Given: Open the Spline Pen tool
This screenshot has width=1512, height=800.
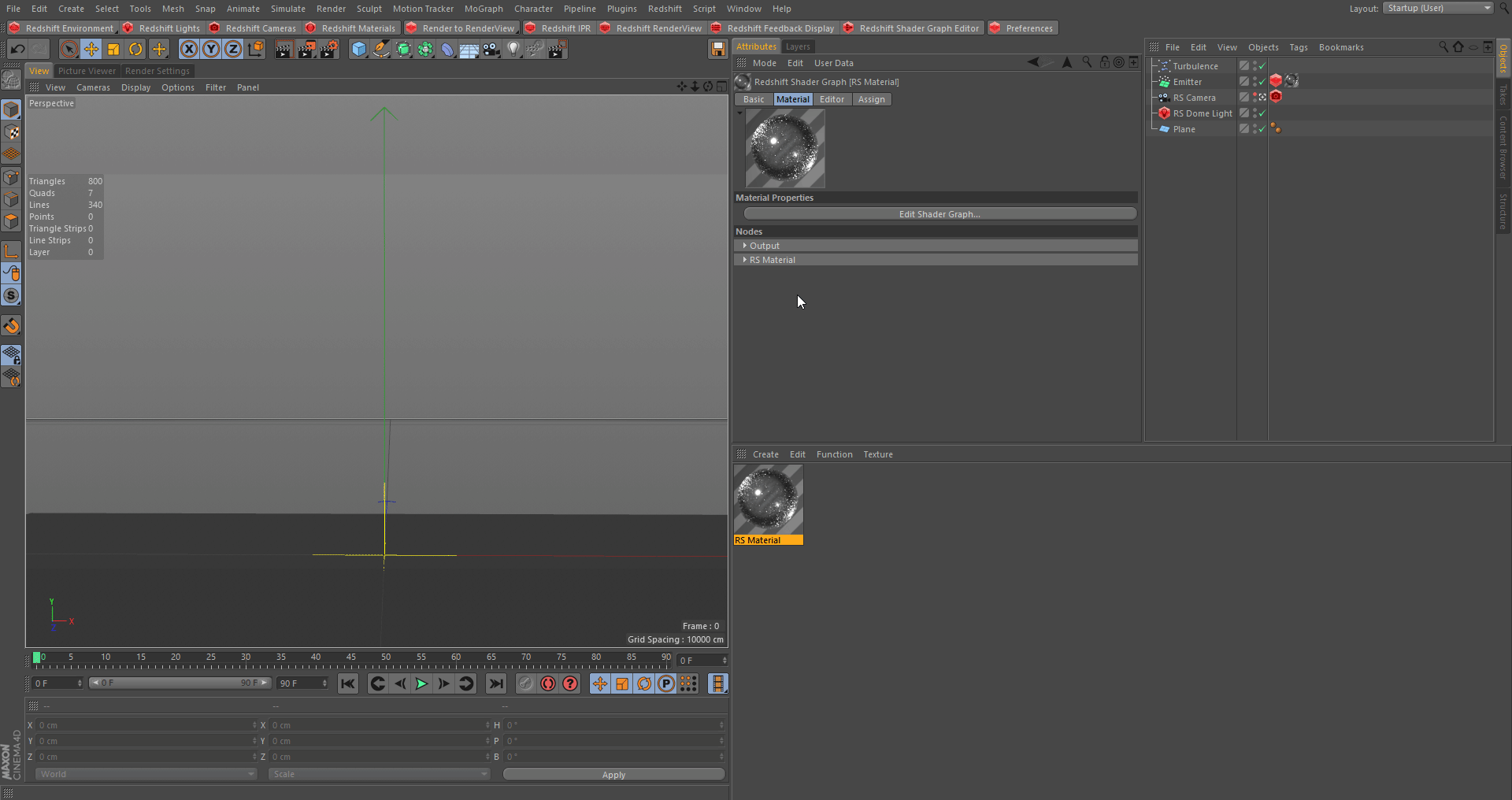Looking at the screenshot, I should (x=381, y=50).
